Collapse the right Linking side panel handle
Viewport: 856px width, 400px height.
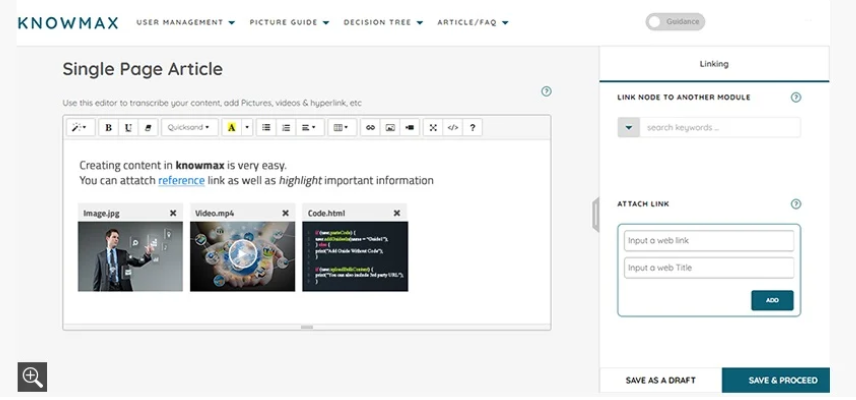pyautogui.click(x=596, y=216)
